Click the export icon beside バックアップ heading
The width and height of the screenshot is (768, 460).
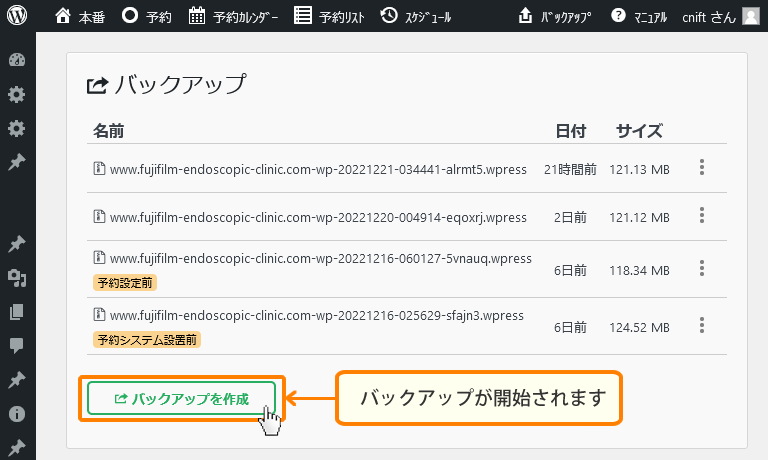[97, 86]
